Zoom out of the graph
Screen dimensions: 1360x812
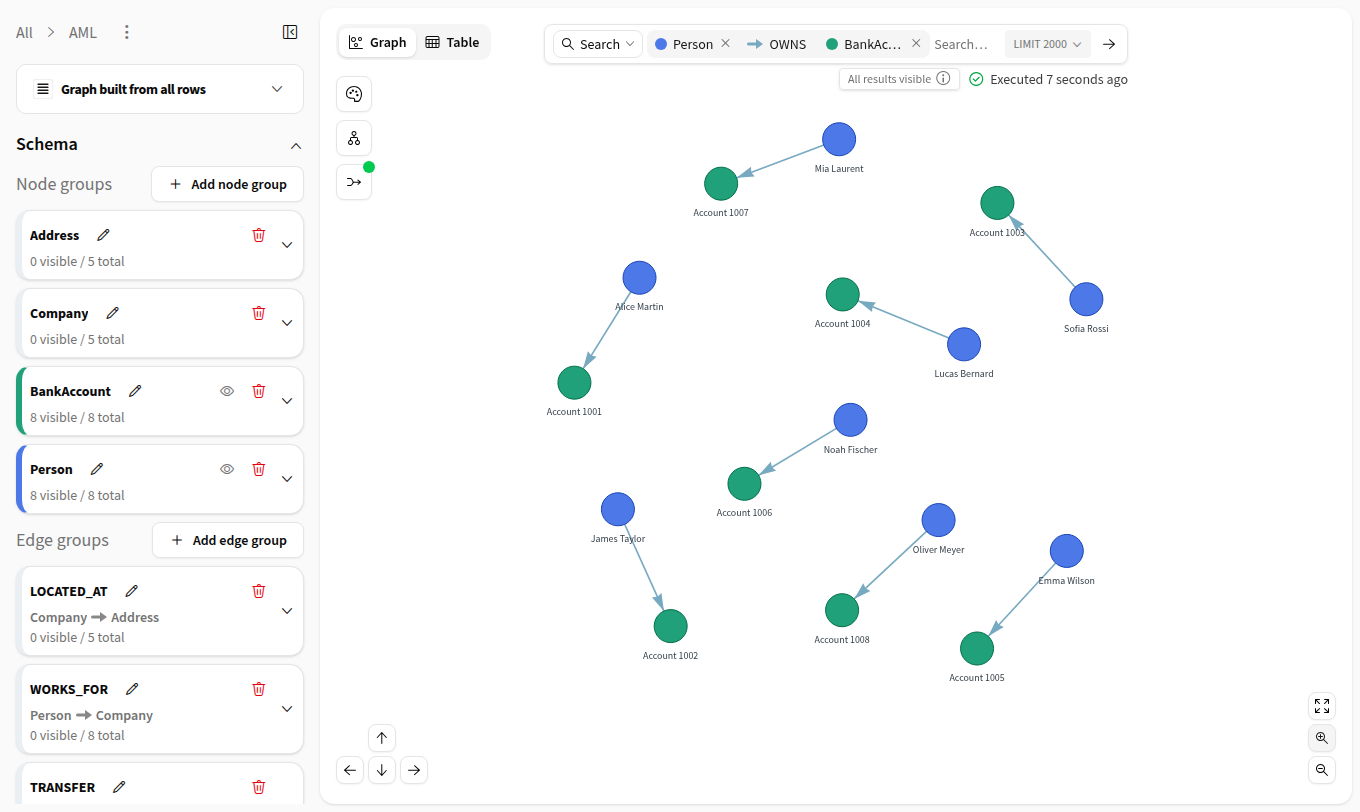[1322, 770]
